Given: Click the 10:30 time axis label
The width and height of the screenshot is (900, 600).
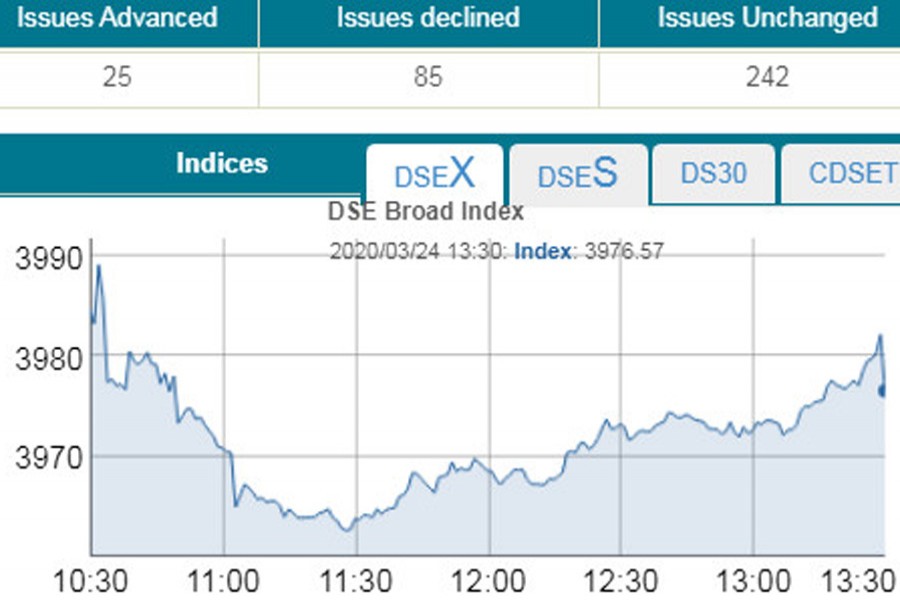Looking at the screenshot, I should (90, 581).
